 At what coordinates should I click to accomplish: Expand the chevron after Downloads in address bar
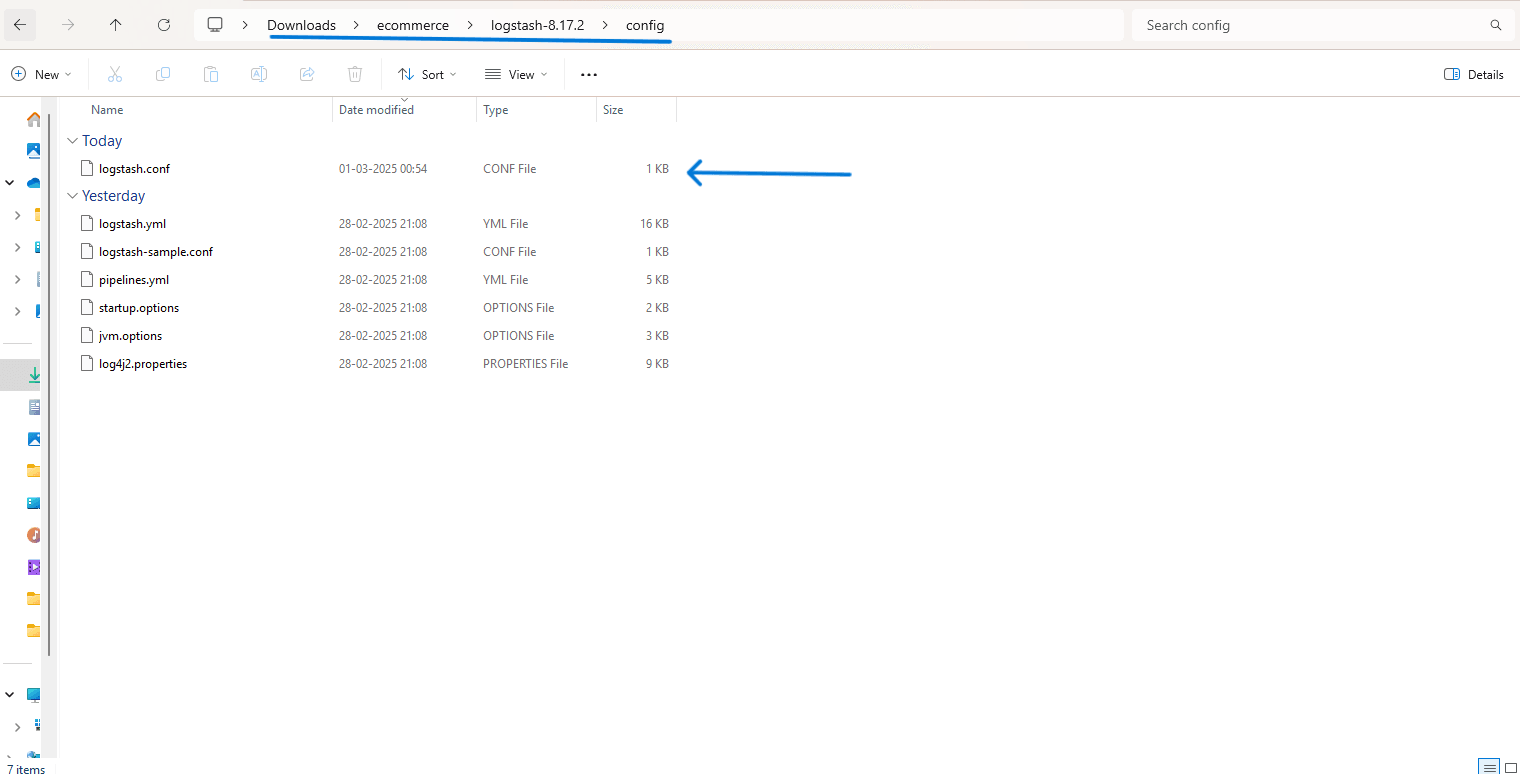(356, 25)
